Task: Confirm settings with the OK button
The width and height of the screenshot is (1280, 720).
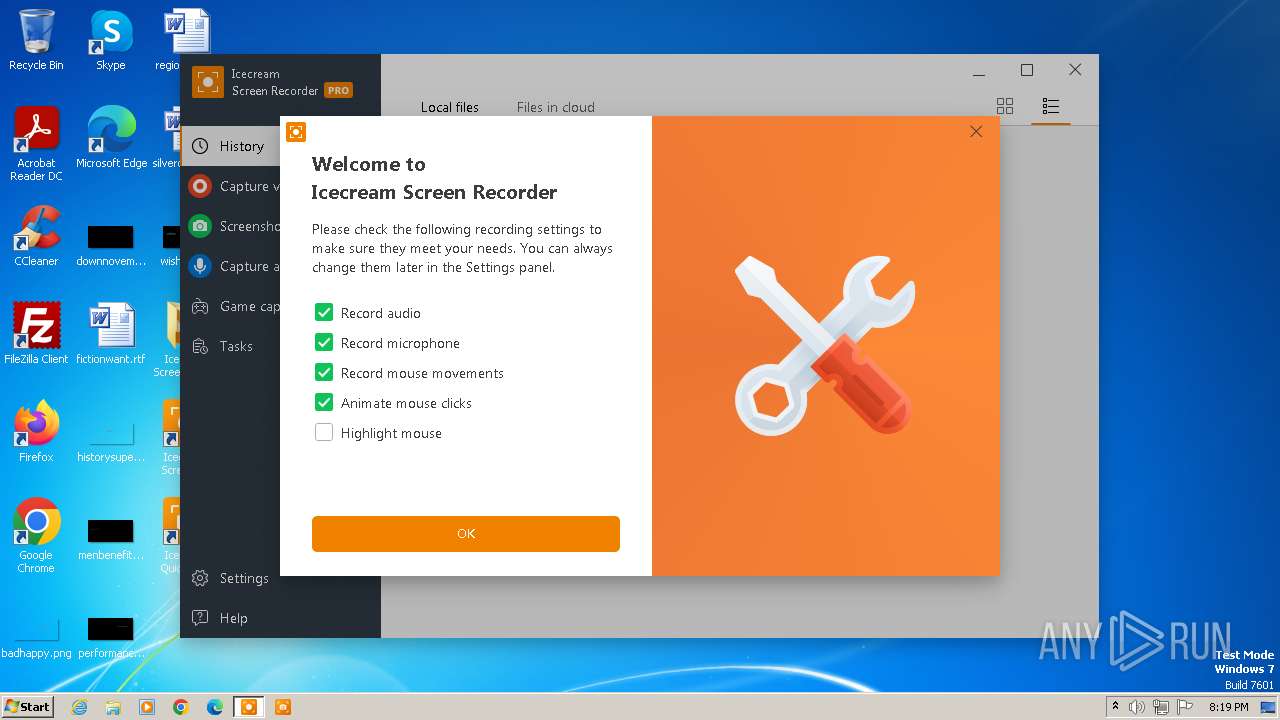Action: pyautogui.click(x=466, y=534)
